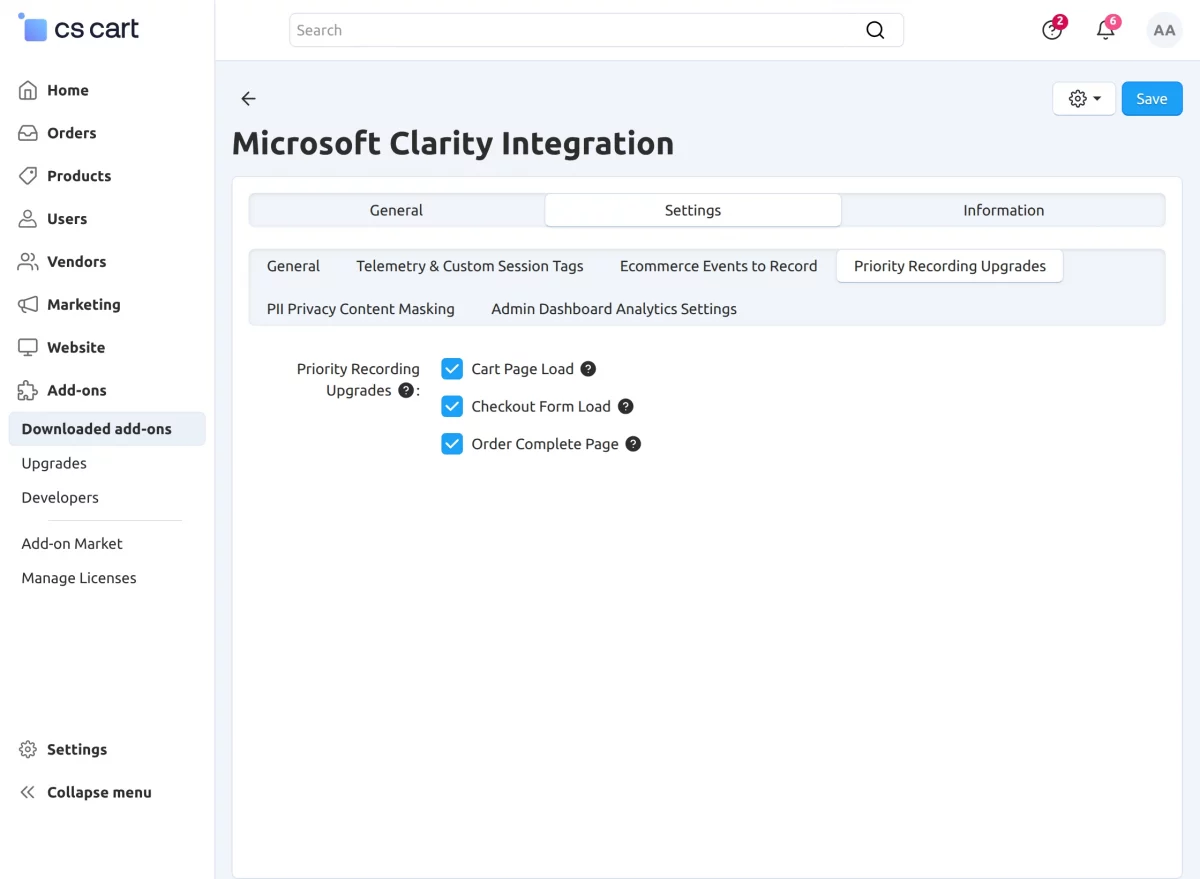Open the Information tab

(1003, 210)
